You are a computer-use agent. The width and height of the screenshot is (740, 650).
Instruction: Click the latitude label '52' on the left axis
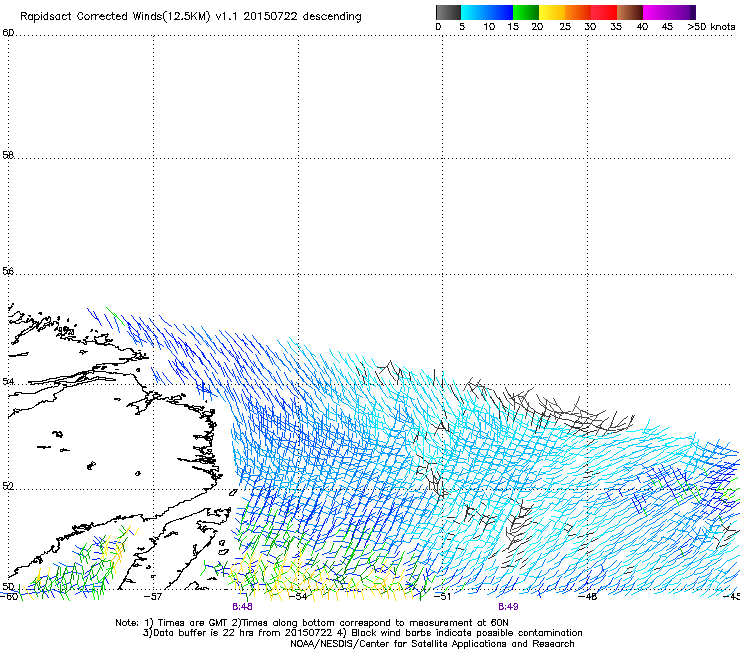[x=8, y=486]
